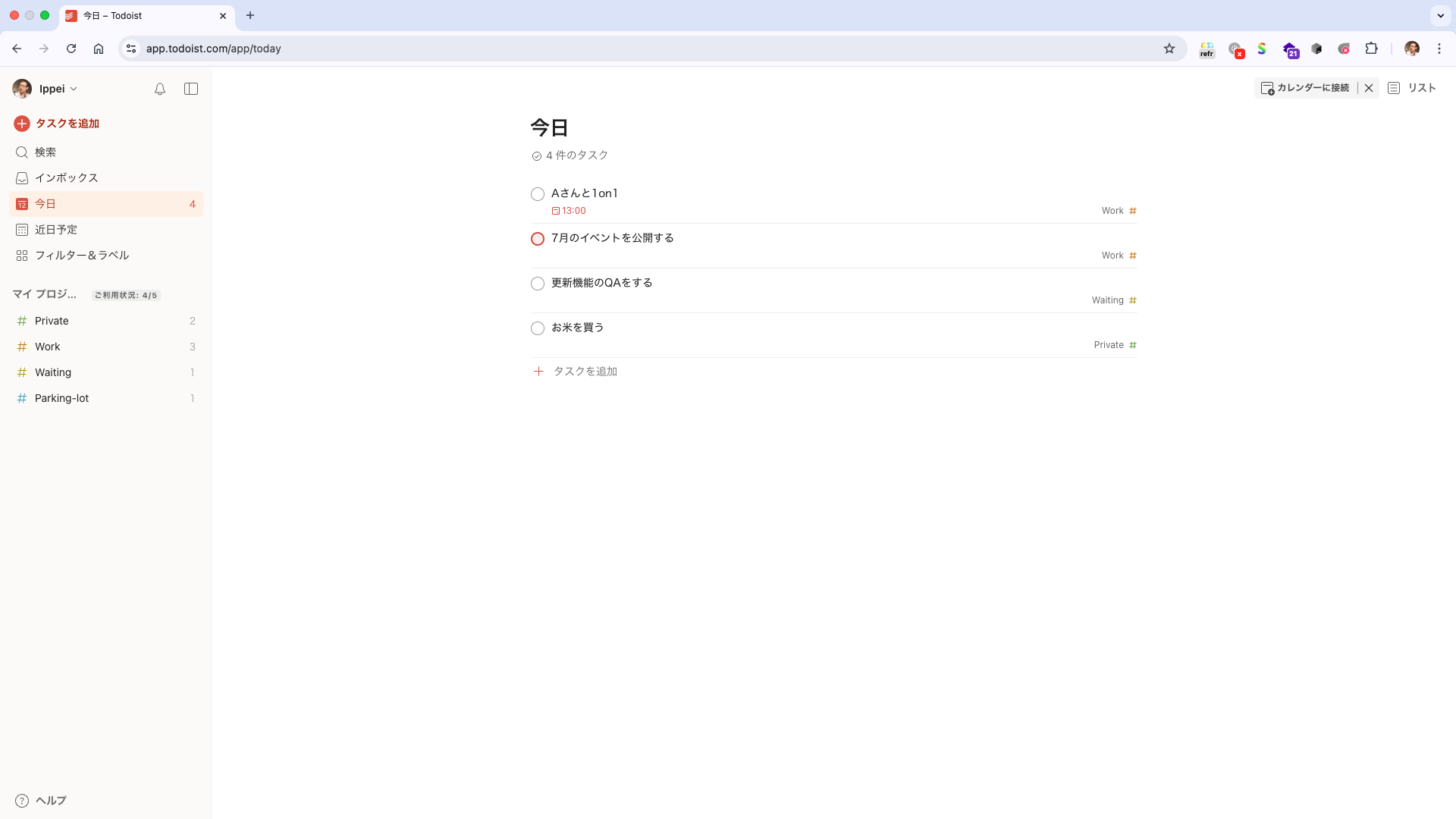Open the 検索 (search) in the sidebar
This screenshot has height=819, width=1456.
pyautogui.click(x=44, y=152)
